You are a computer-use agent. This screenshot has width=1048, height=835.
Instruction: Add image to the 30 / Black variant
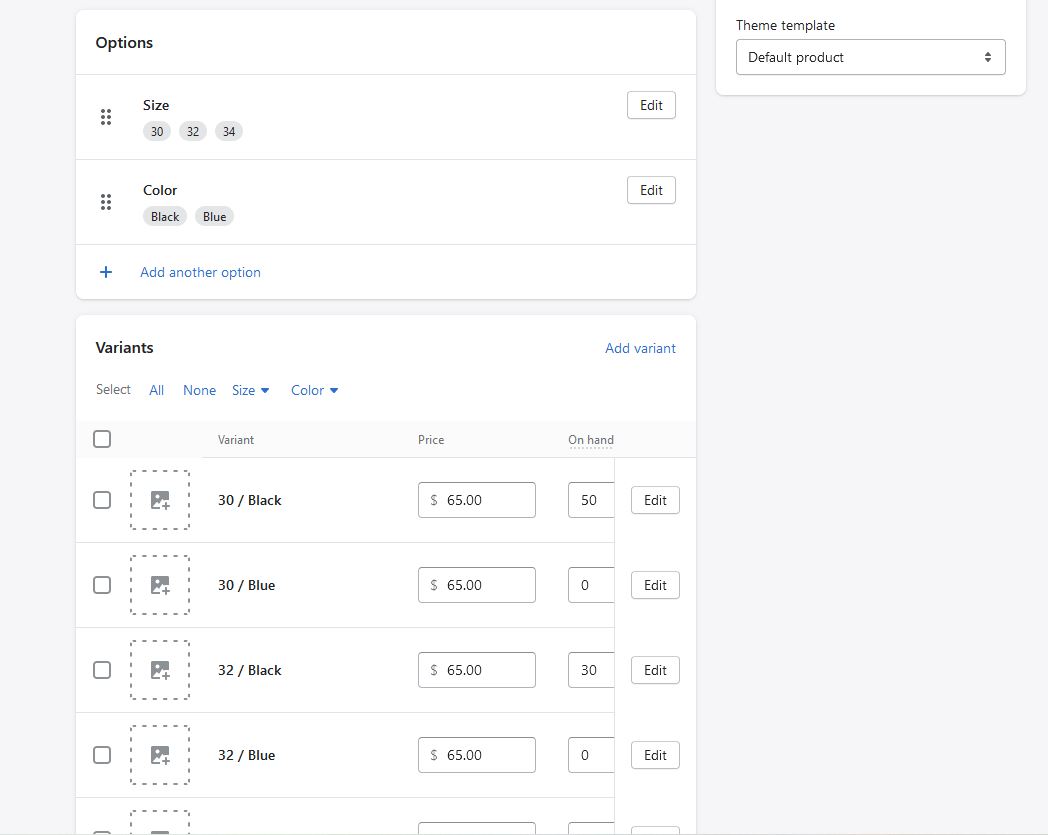(x=160, y=500)
